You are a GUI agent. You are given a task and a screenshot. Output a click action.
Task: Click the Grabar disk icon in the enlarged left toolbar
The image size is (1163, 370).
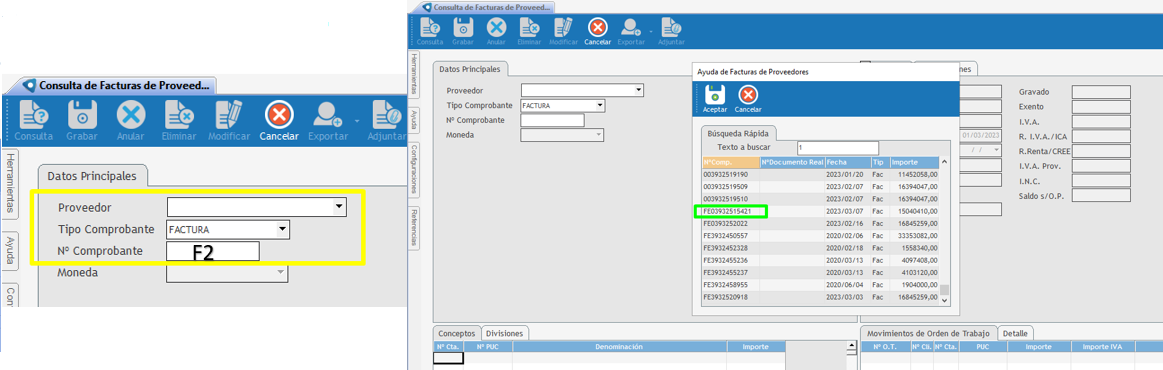[82, 116]
